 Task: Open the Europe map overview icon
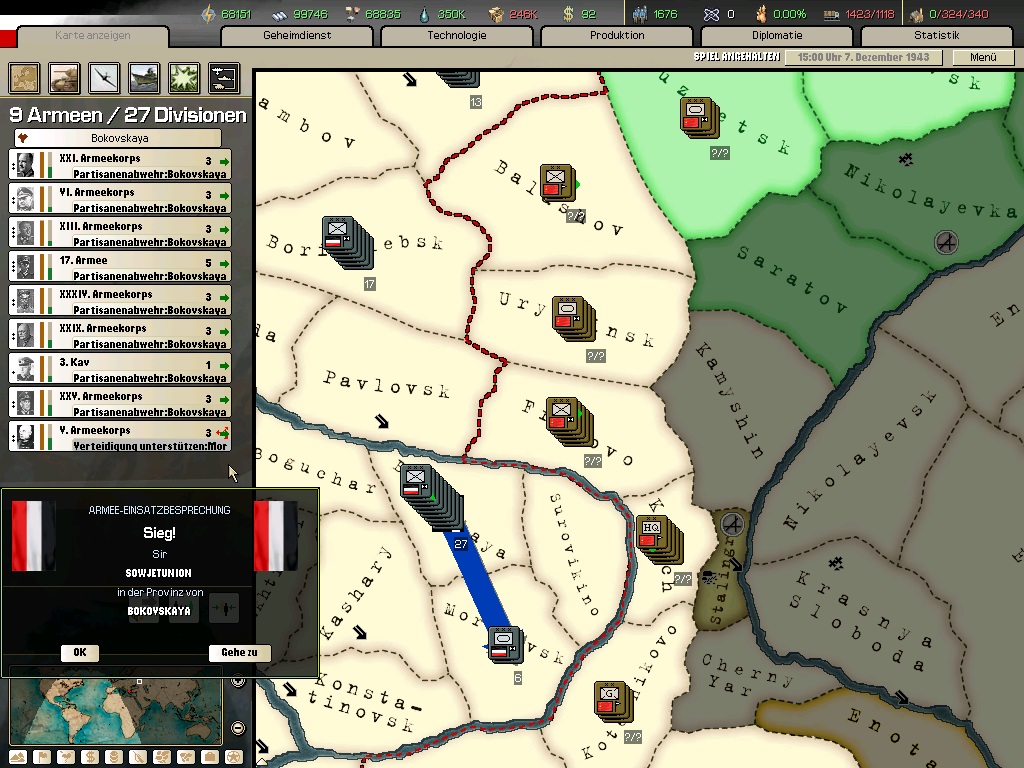pos(24,78)
